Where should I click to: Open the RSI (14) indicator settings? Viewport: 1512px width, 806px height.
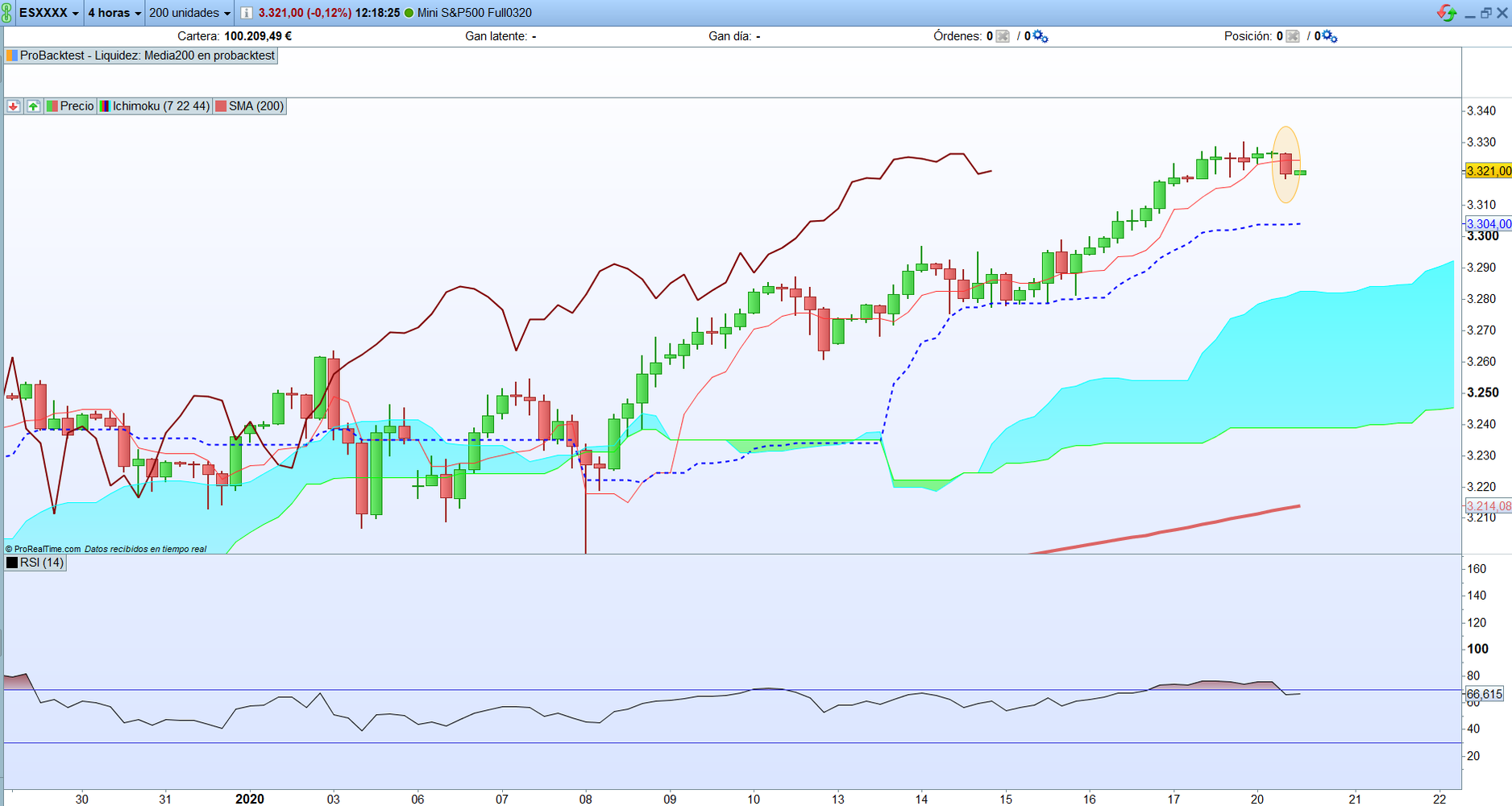click(35, 563)
